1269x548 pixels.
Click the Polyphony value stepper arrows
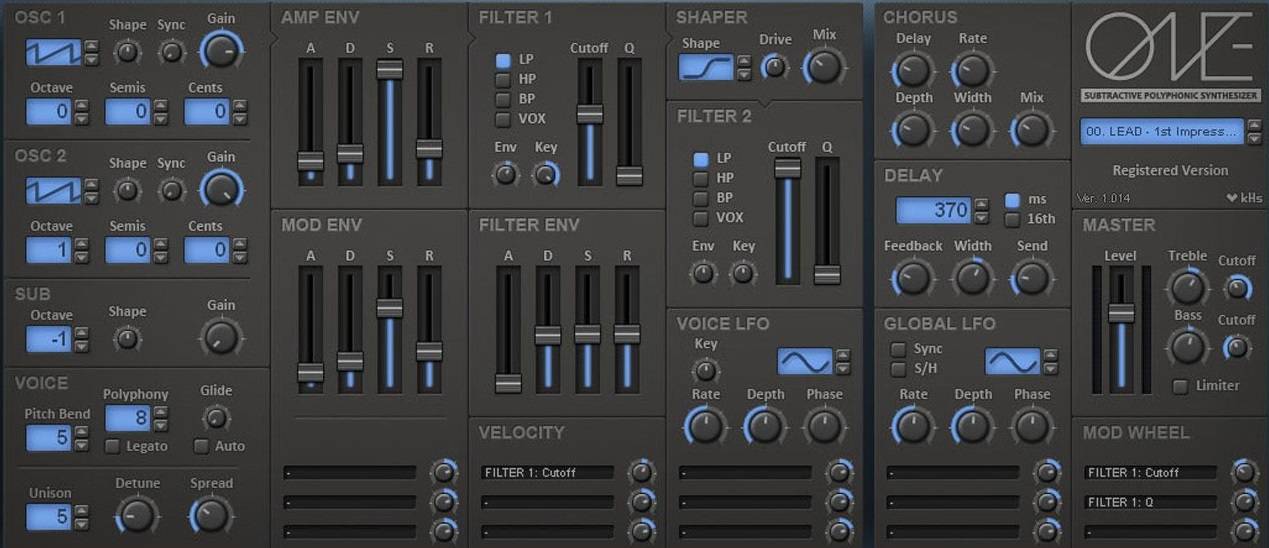160,418
